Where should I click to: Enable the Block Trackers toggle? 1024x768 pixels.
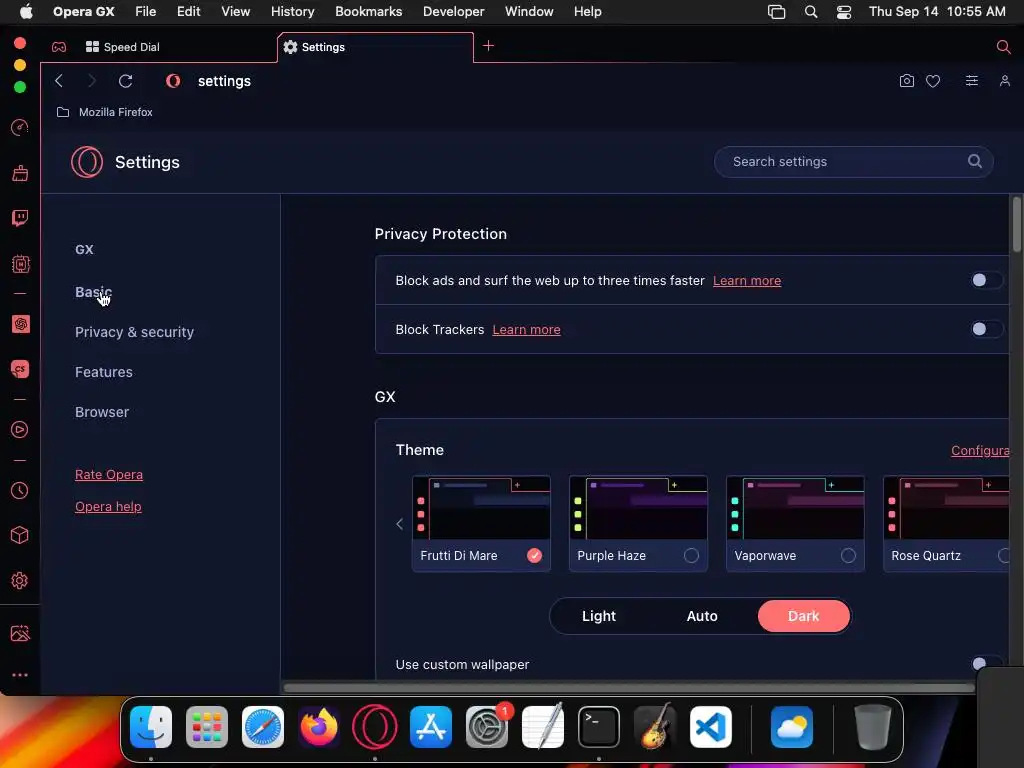[986, 329]
